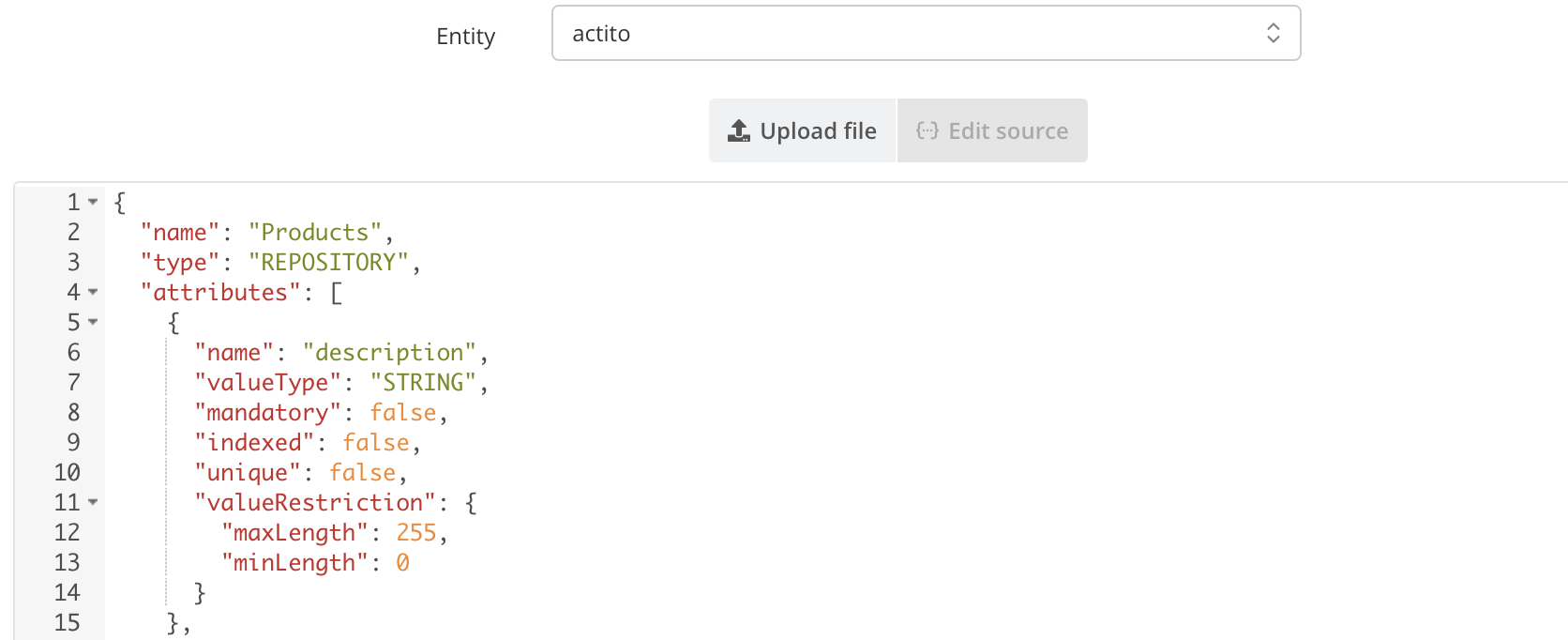The image size is (1568, 640).
Task: Click the "valueRestriction" key
Action: pos(315,502)
